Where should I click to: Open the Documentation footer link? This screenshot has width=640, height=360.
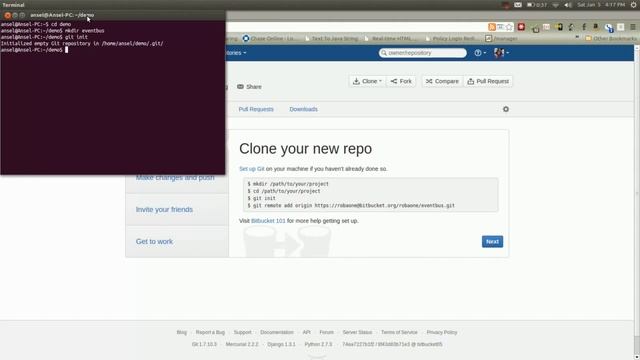[x=277, y=332]
